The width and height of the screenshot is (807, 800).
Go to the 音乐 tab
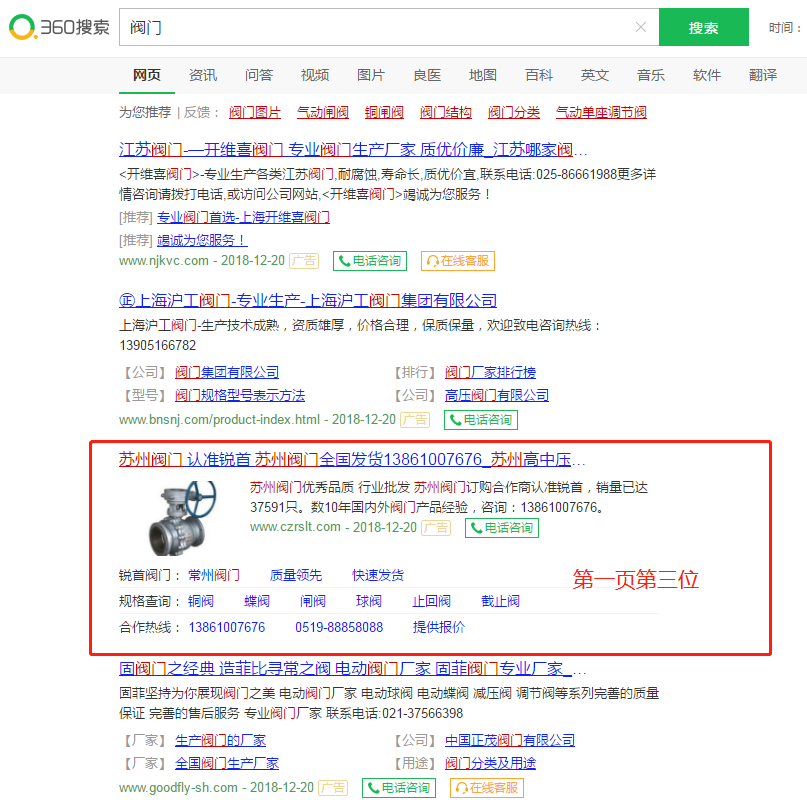(651, 75)
